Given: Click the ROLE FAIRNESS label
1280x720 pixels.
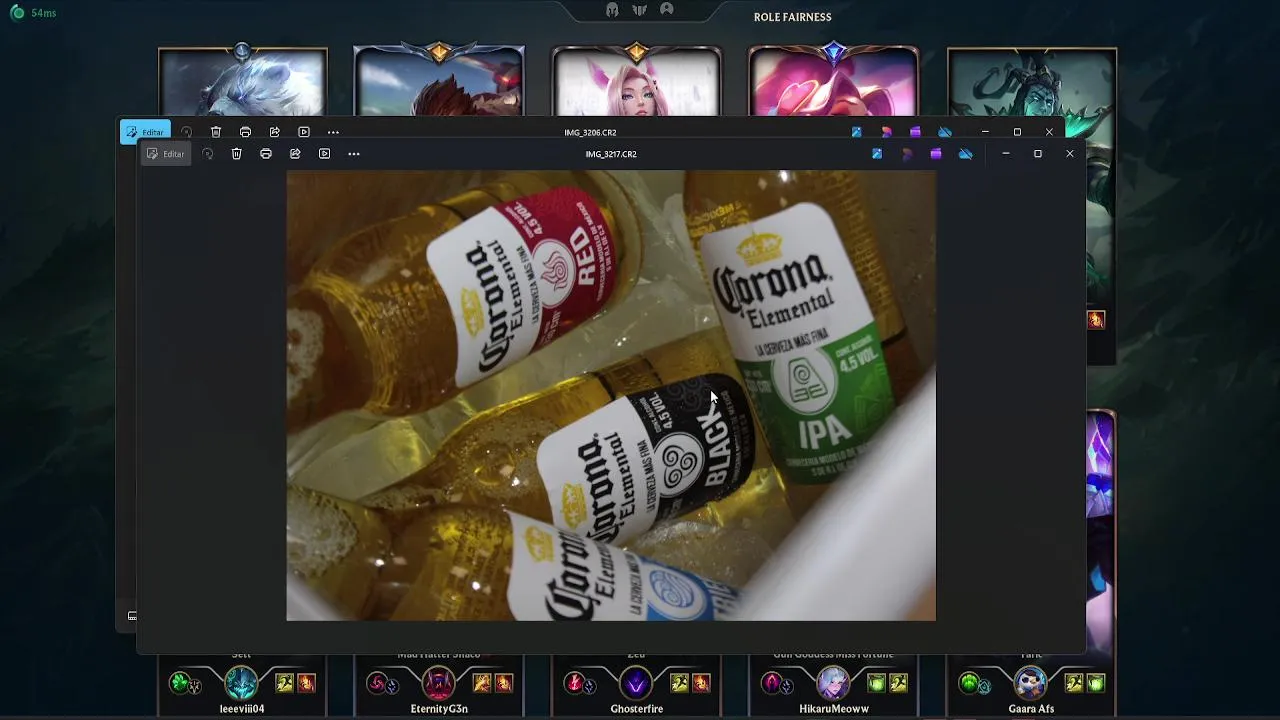Looking at the screenshot, I should (x=793, y=17).
